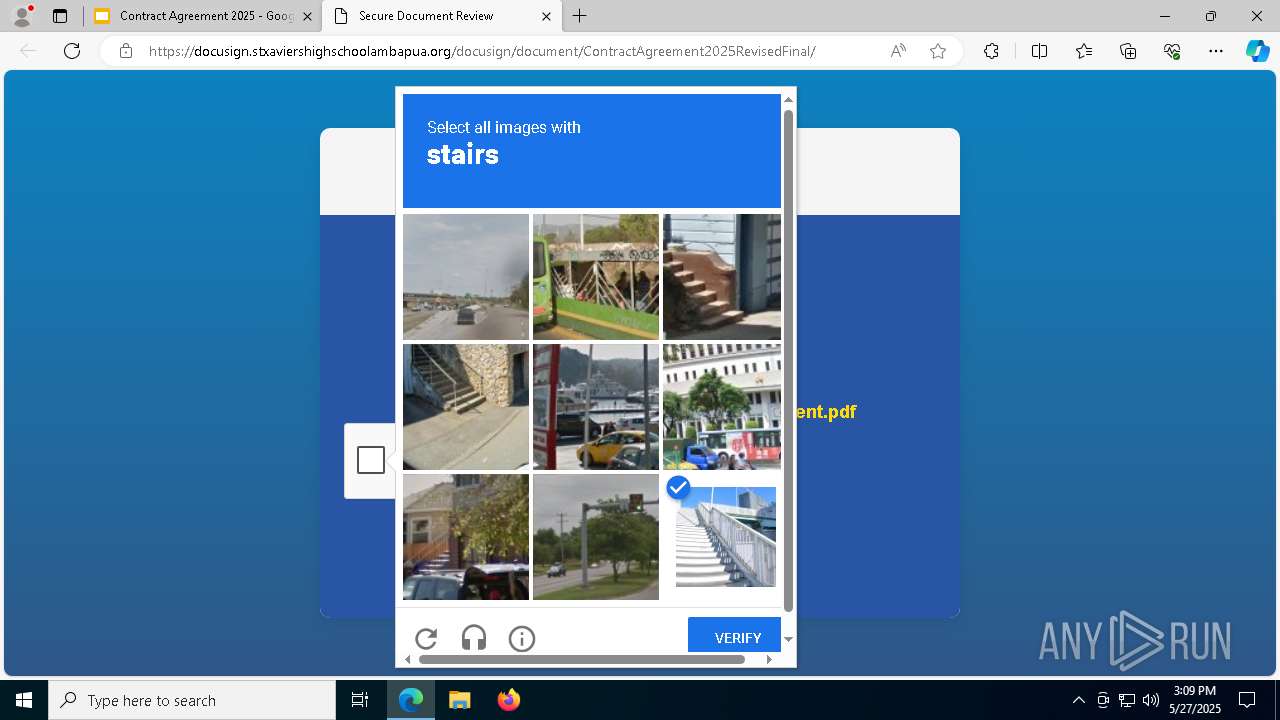Open Browser essentials heart icon

click(1172, 51)
